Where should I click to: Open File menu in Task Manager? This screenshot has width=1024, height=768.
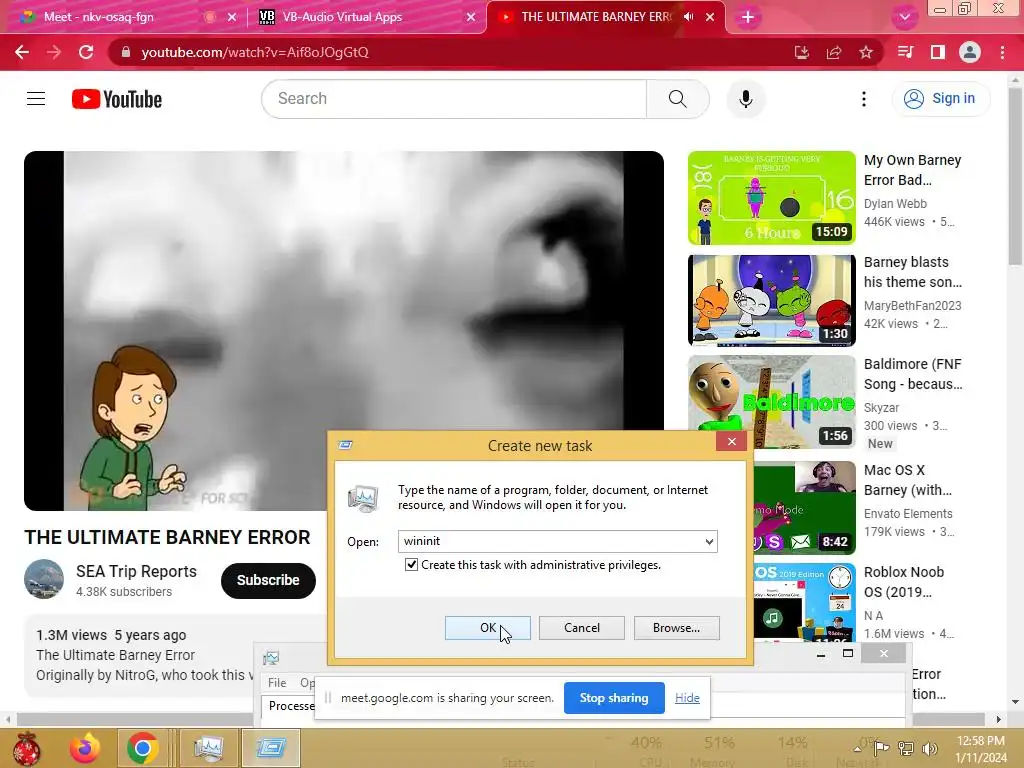pos(277,682)
